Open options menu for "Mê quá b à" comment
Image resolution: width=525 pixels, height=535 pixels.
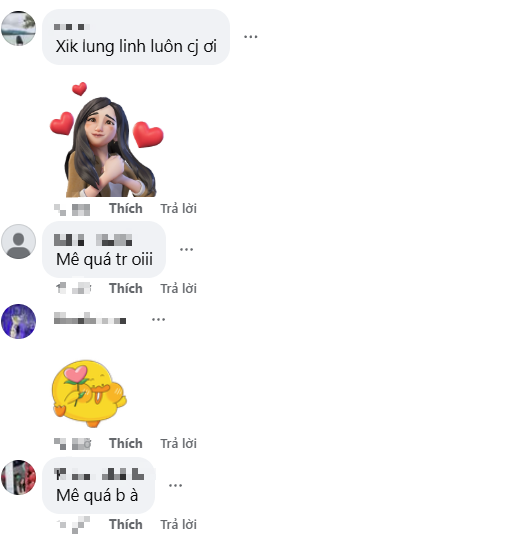coord(175,485)
